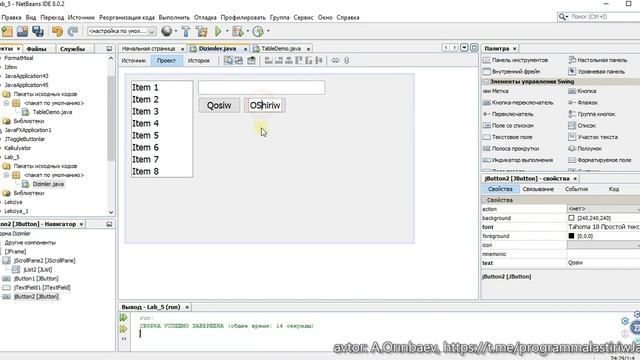
Task: Open the Preview Design icon in designer toolbar
Action: coord(251,60)
